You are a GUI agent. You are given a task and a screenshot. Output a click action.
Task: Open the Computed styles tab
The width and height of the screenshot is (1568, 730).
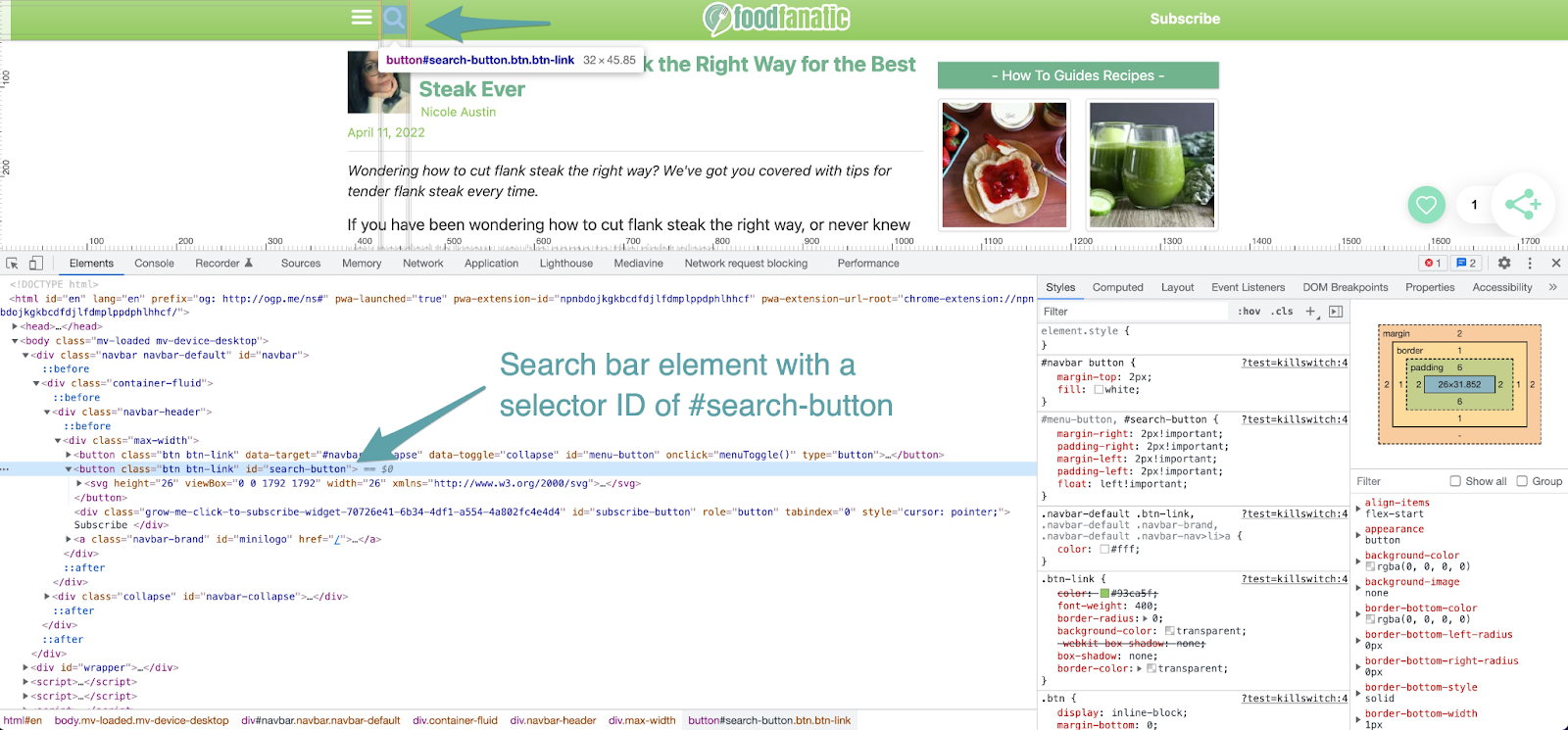[x=1117, y=287]
